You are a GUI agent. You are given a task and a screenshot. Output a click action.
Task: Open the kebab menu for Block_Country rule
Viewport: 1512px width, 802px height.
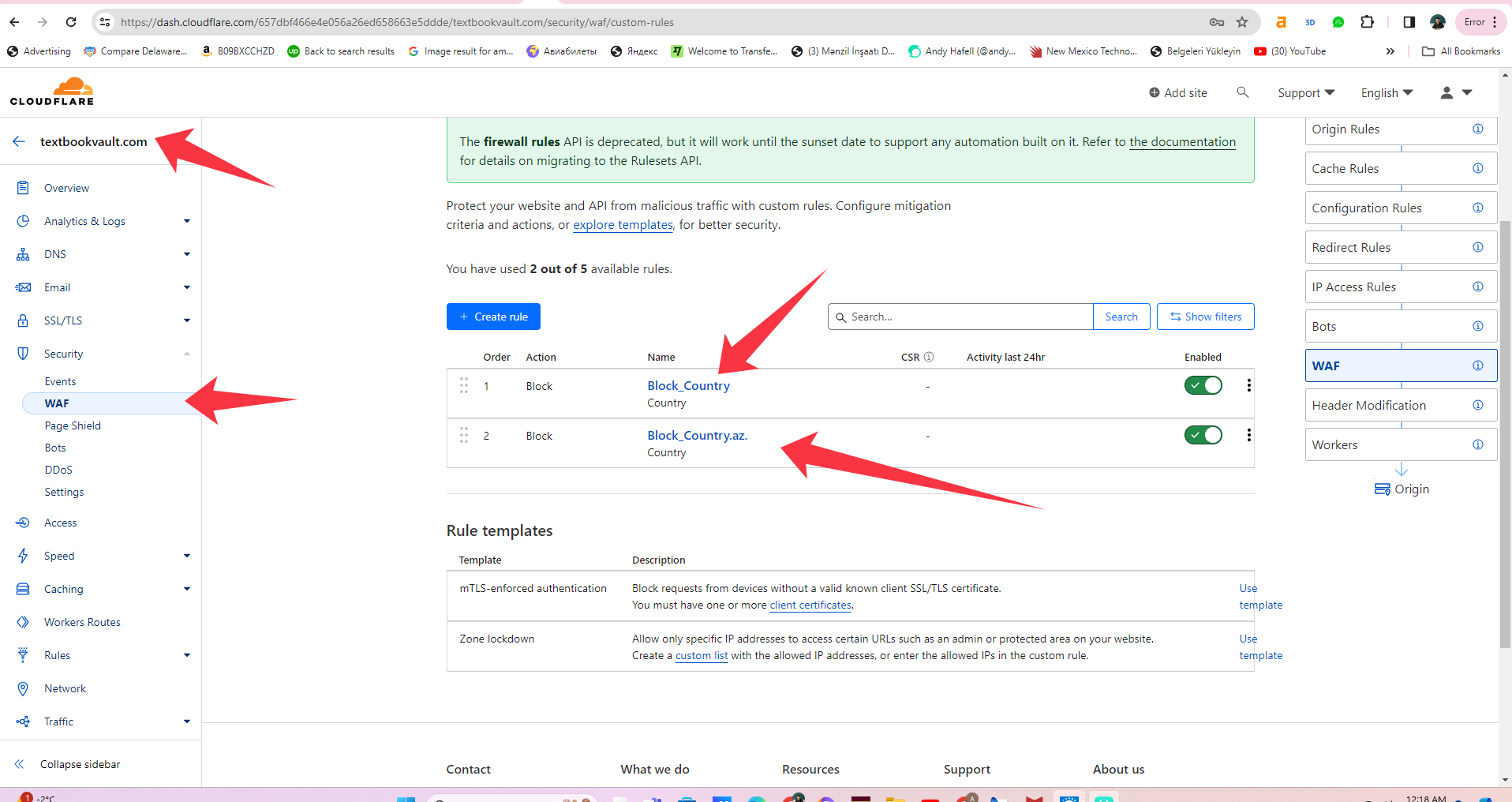(1248, 385)
